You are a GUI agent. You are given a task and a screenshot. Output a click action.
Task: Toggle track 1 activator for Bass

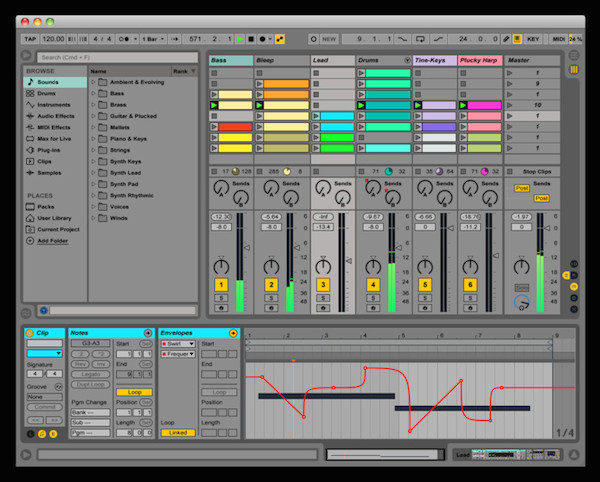(221, 285)
